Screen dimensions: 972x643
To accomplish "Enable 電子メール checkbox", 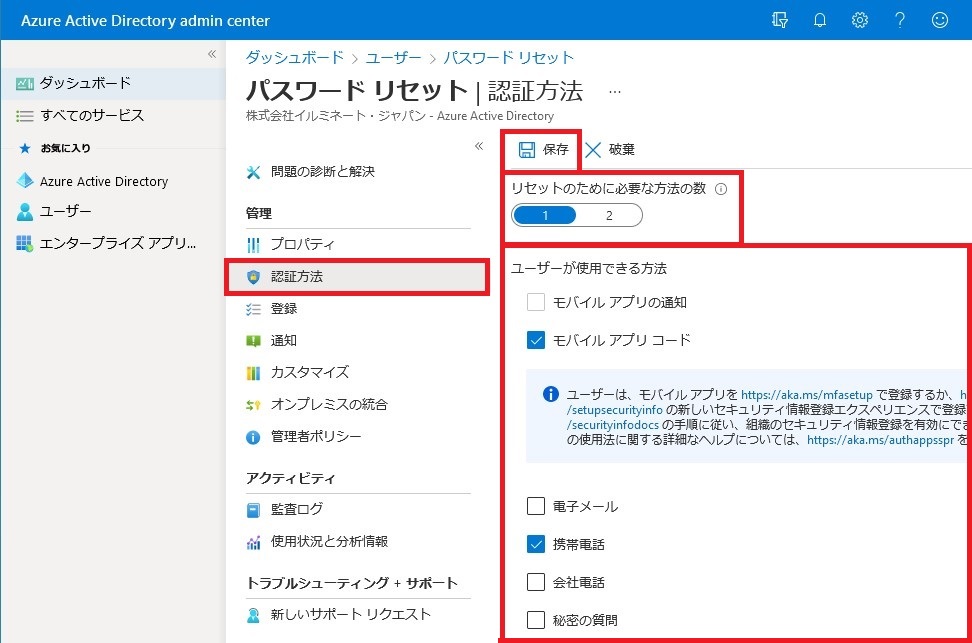I will (536, 506).
